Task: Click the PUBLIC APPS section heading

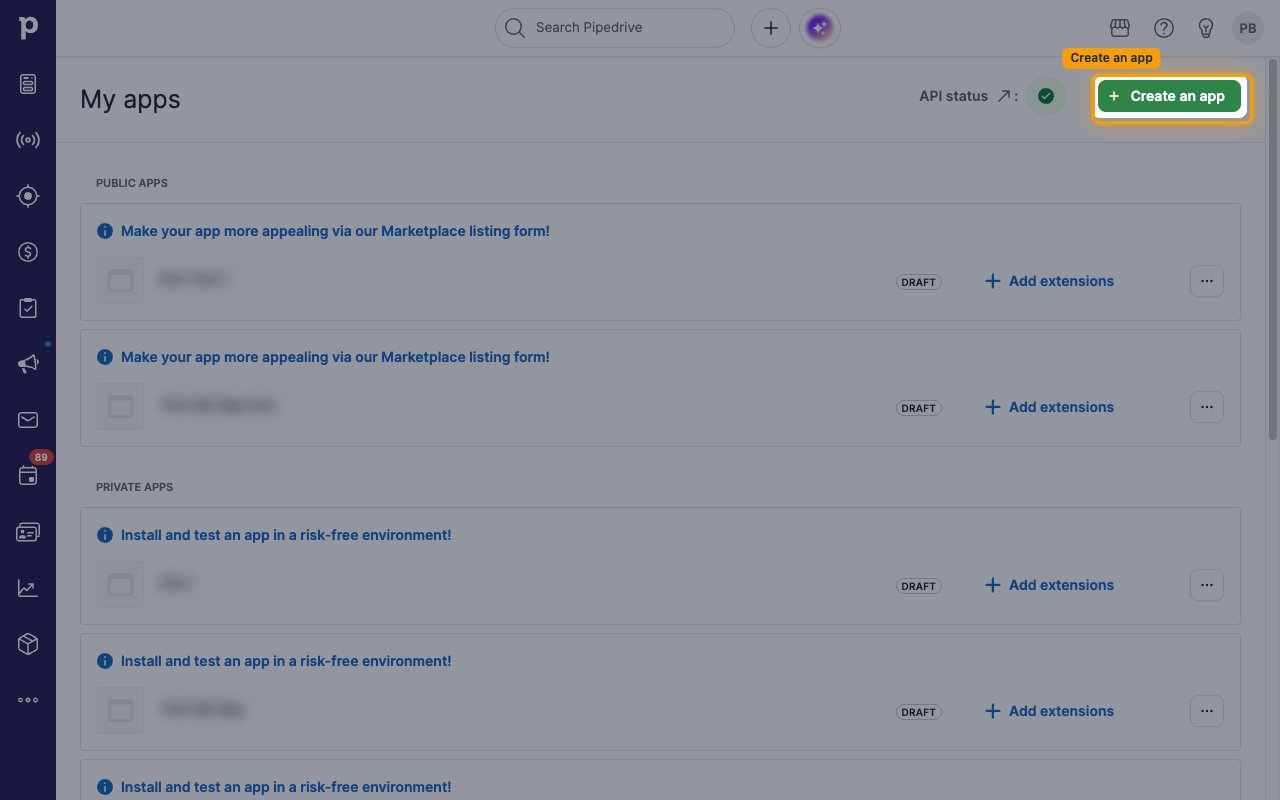Action: point(132,183)
